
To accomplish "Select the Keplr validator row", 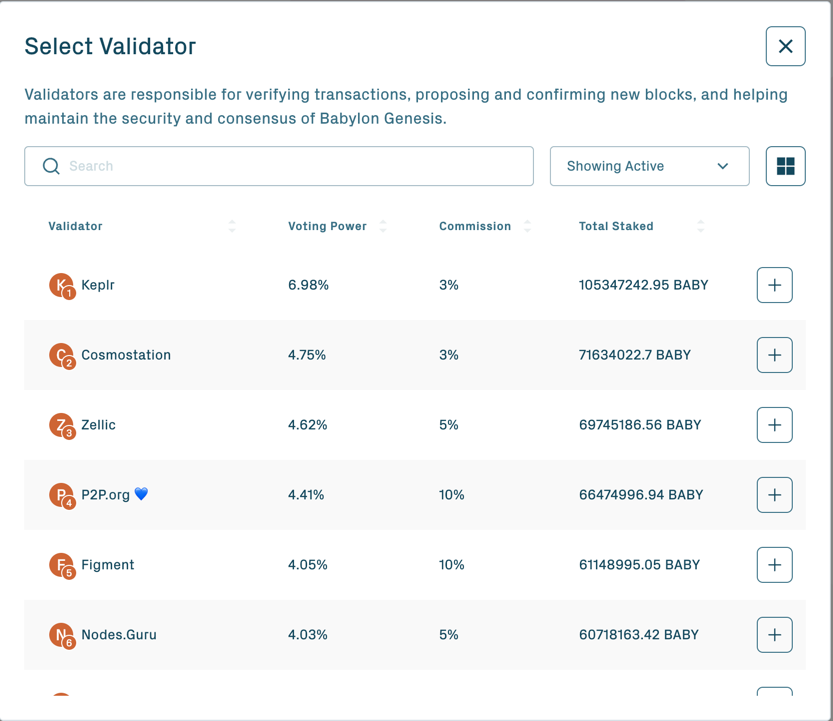I will coord(400,285).
